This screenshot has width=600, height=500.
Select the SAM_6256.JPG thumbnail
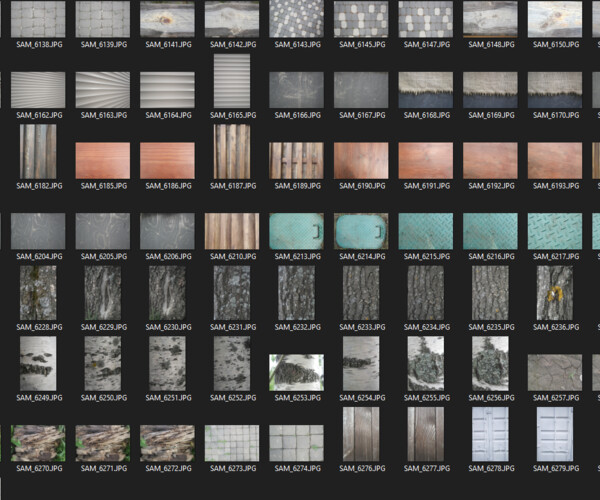click(491, 363)
